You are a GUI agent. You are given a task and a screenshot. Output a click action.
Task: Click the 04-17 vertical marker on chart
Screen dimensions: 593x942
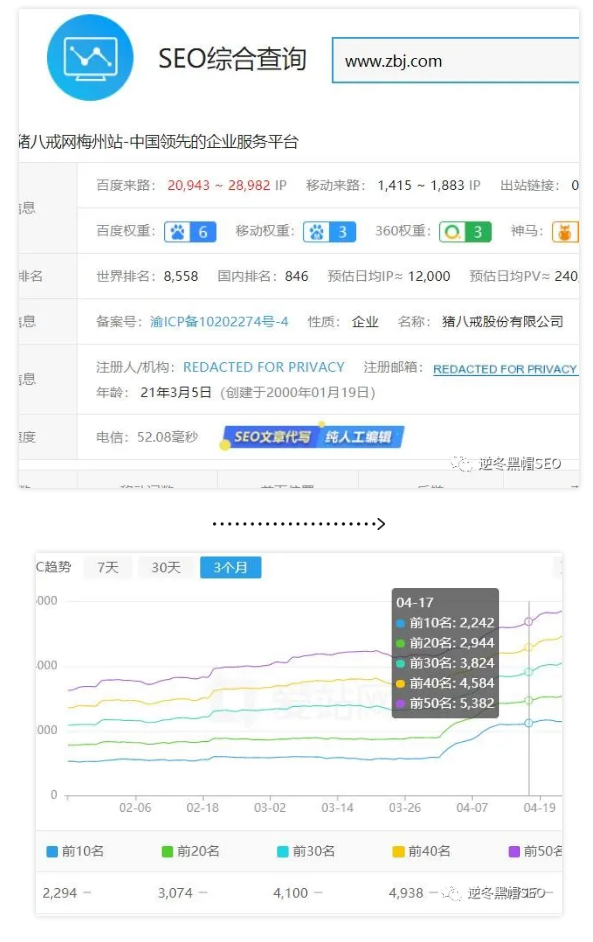click(x=529, y=698)
